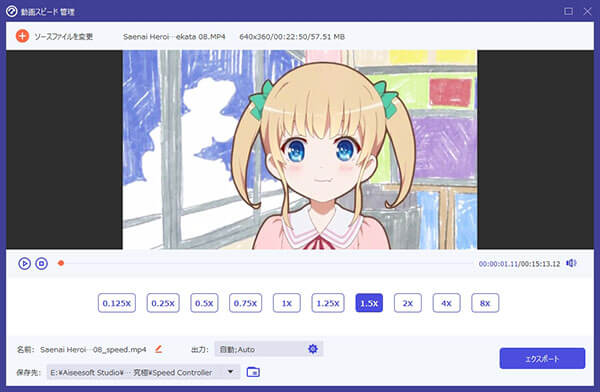This screenshot has width=600, height=392.
Task: Set playback speed to 1x
Action: 287,303
